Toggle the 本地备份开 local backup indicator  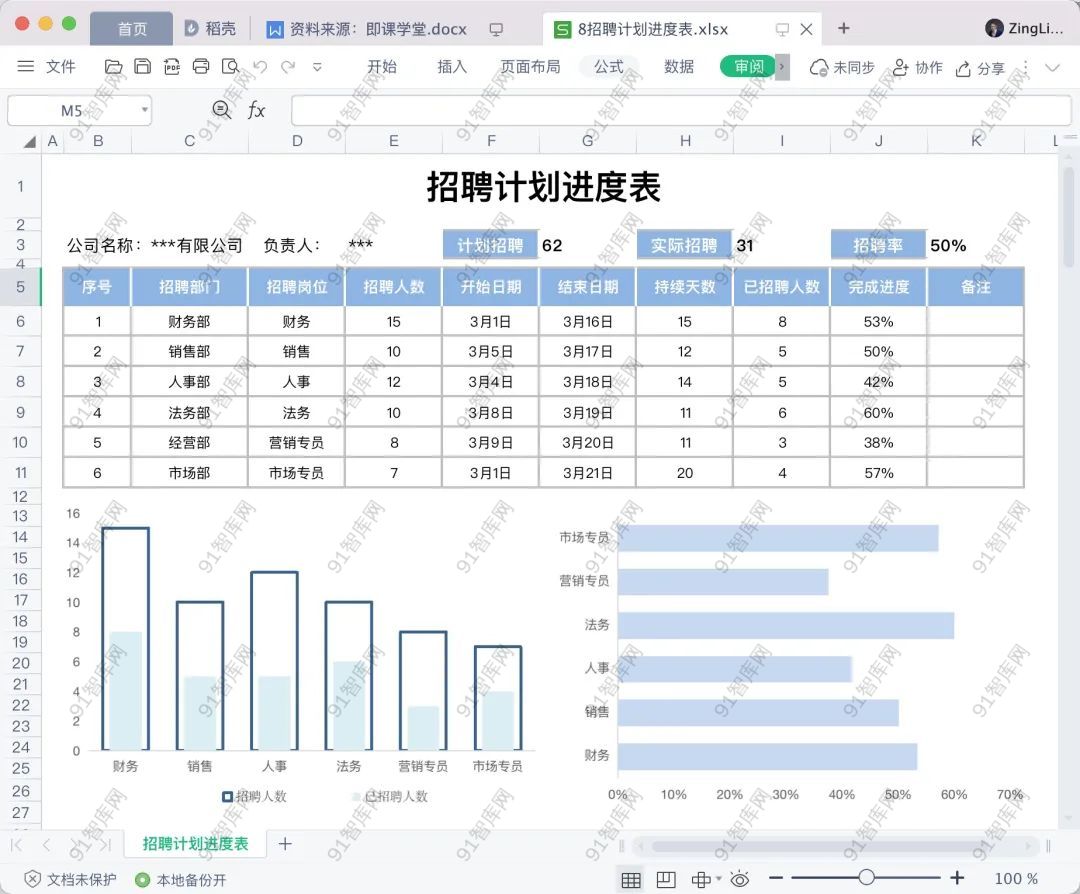tap(181, 880)
